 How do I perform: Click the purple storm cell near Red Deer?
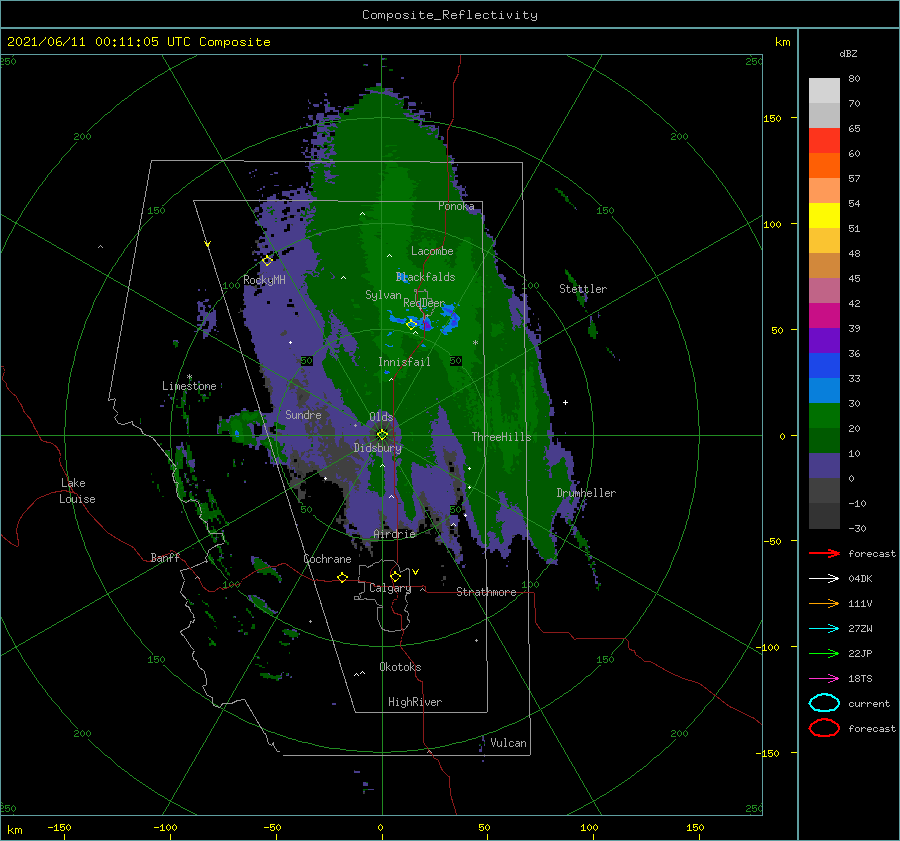(427, 323)
